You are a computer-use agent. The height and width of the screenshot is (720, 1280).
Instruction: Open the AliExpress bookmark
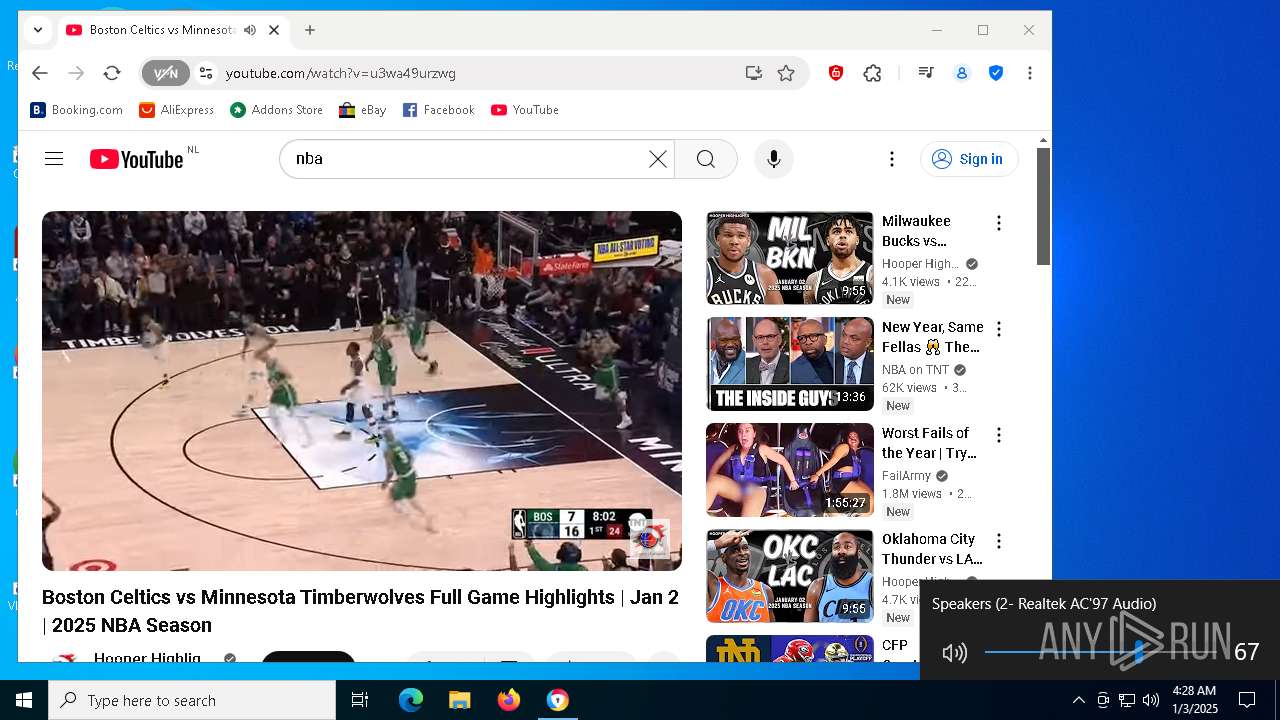point(177,110)
